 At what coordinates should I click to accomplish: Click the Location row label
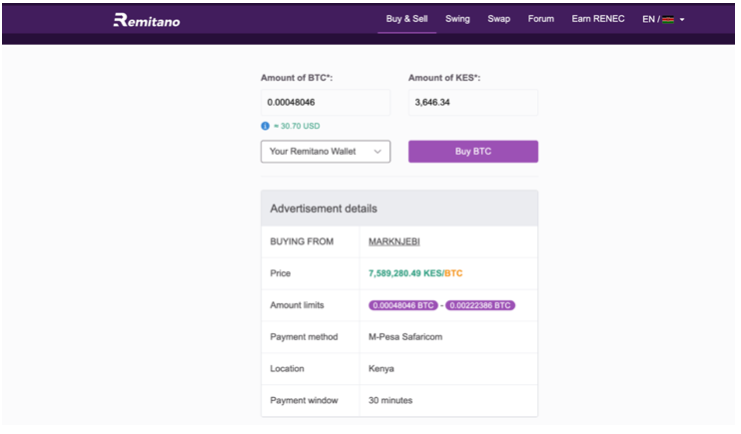pyautogui.click(x=287, y=369)
